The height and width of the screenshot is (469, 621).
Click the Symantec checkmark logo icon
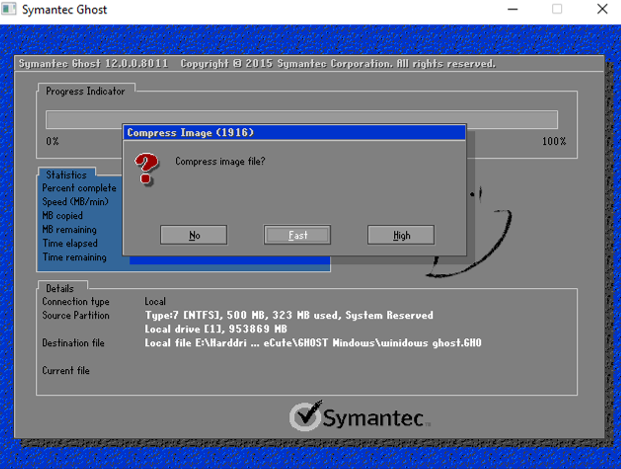(x=305, y=416)
